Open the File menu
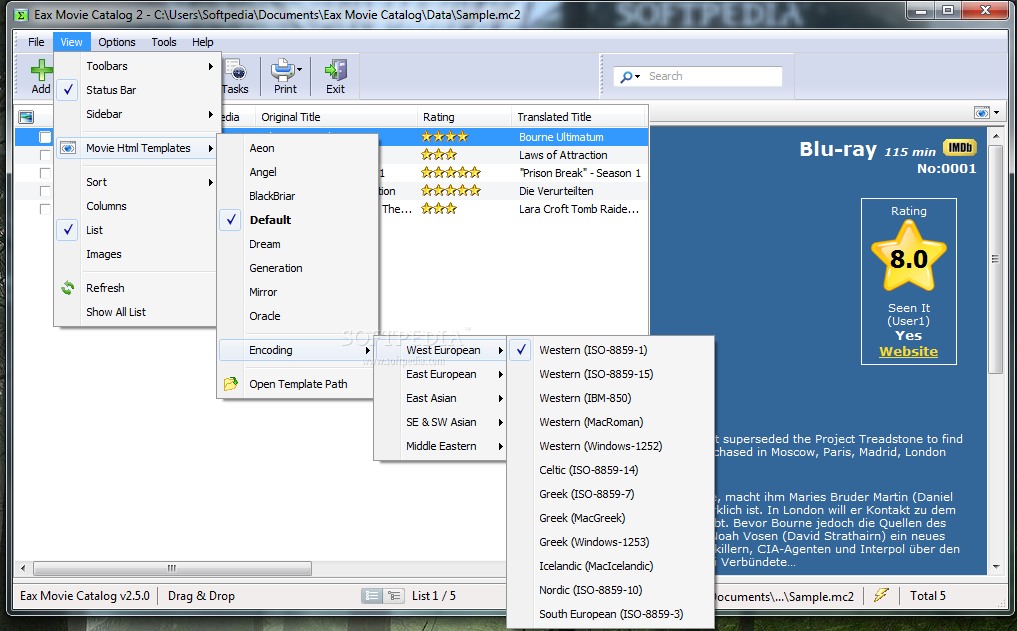 click(x=36, y=42)
